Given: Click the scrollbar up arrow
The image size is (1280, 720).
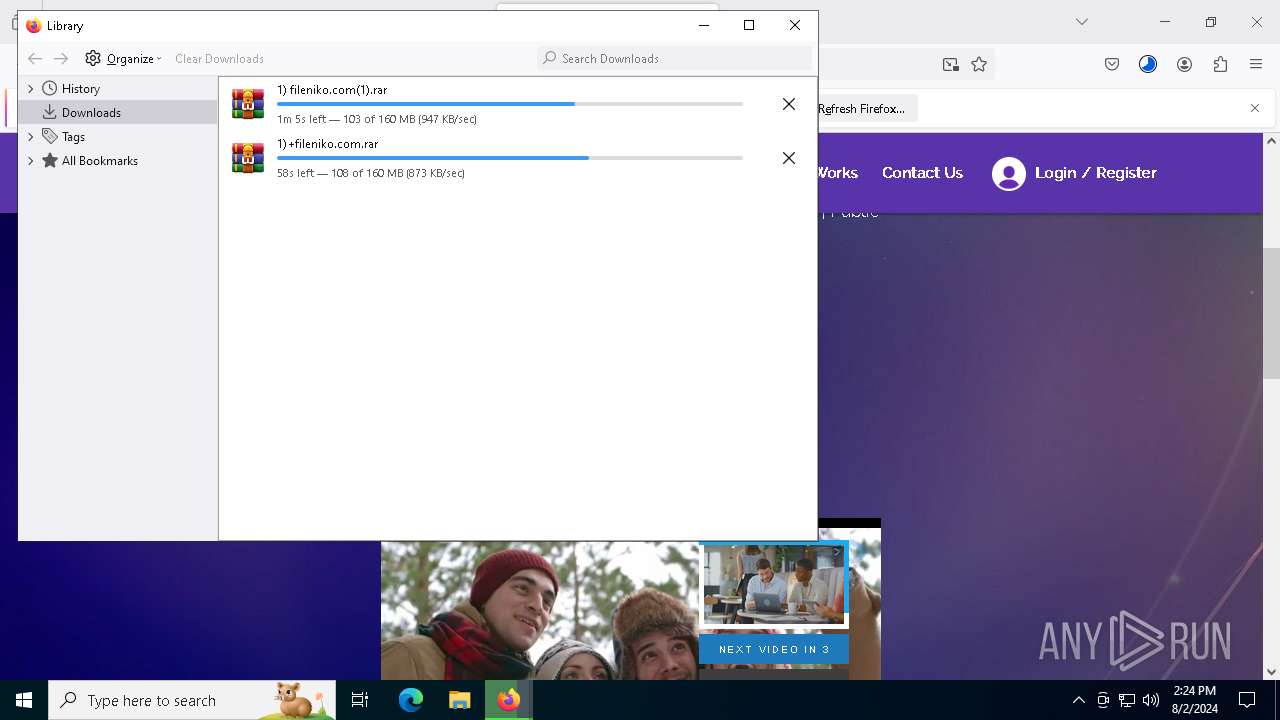Looking at the screenshot, I should point(1271,141).
